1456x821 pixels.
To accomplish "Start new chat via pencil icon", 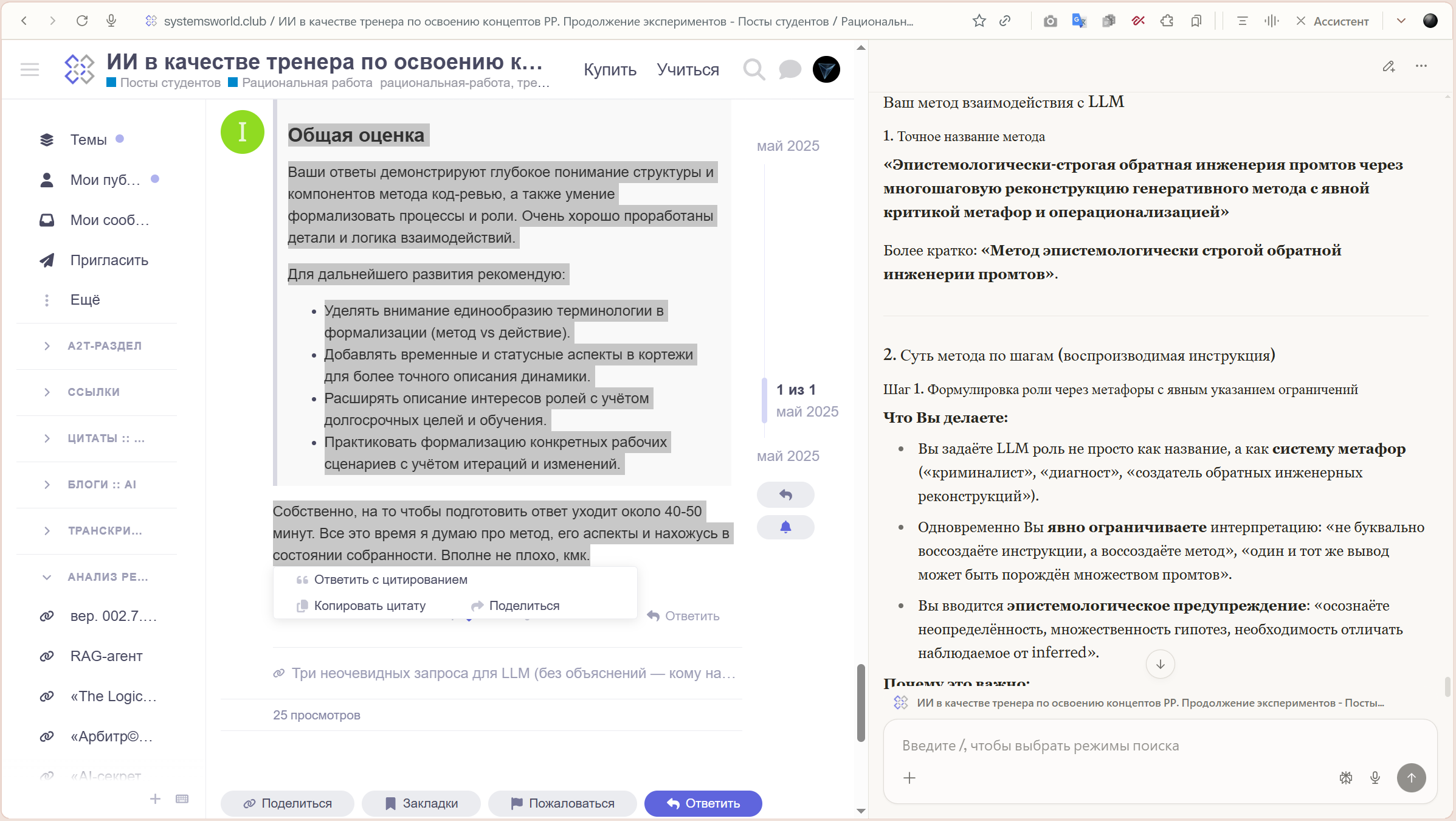I will click(1389, 66).
